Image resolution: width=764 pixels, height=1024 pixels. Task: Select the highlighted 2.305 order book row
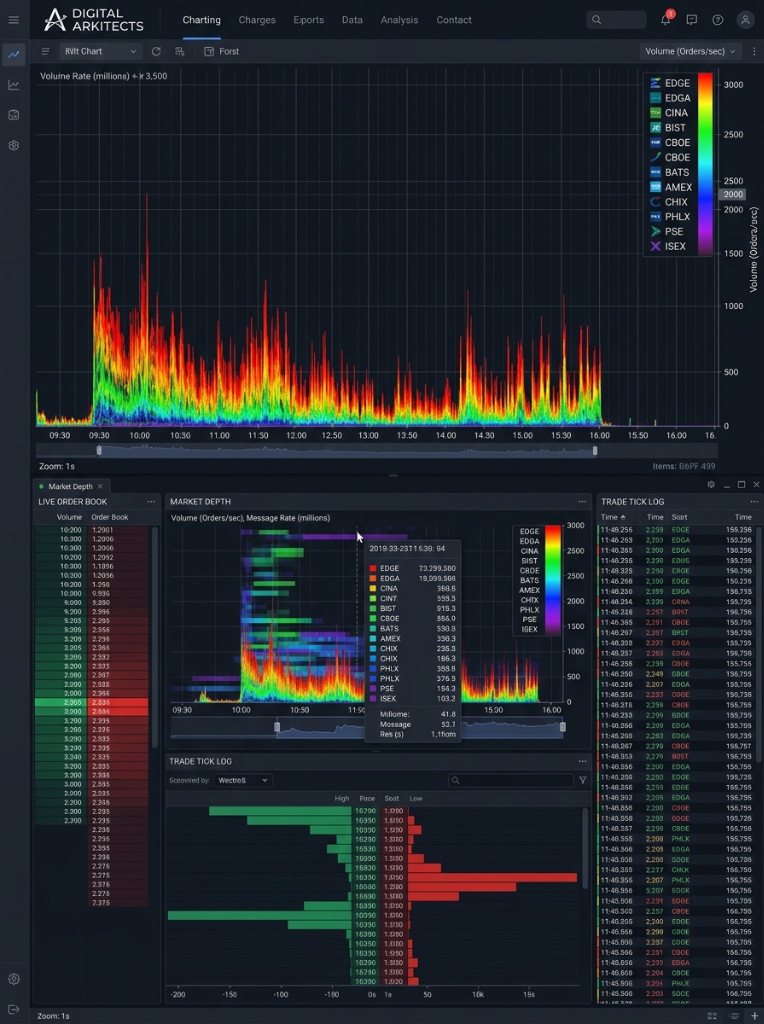[91, 702]
